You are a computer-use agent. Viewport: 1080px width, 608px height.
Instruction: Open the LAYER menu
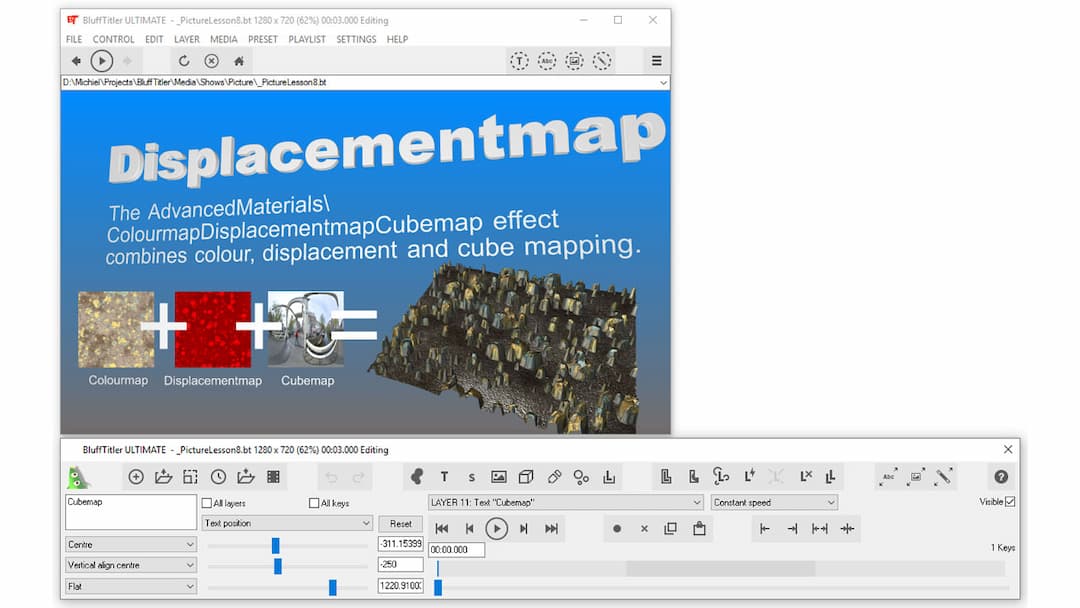[x=187, y=39]
